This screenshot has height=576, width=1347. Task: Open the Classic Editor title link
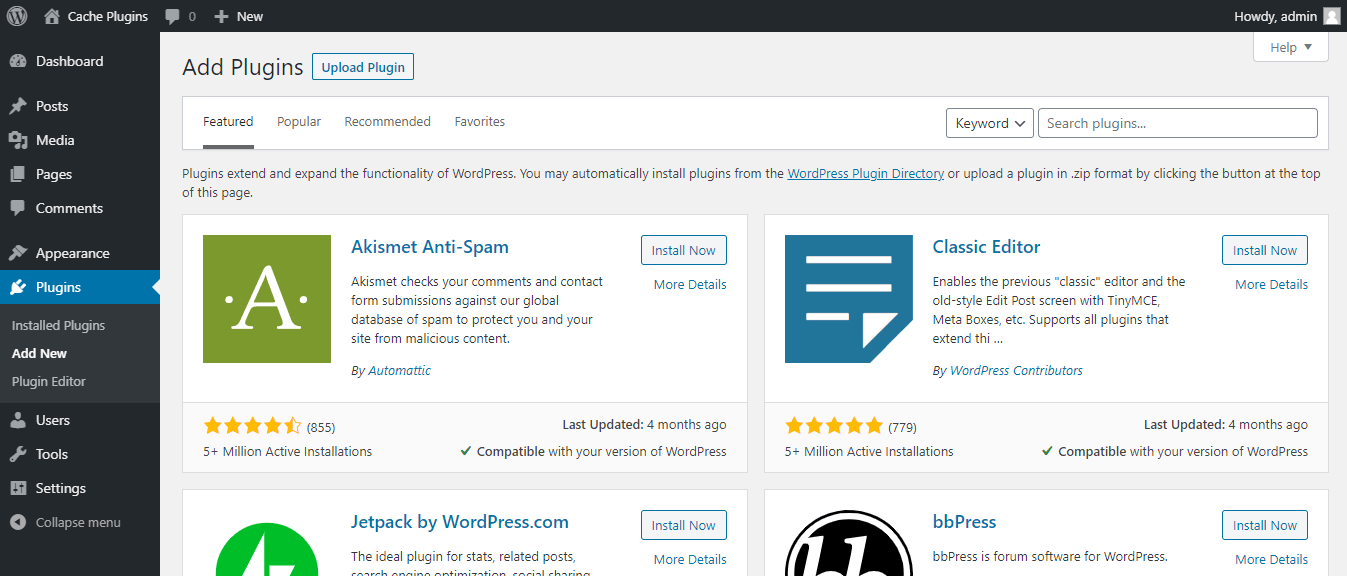[987, 247]
